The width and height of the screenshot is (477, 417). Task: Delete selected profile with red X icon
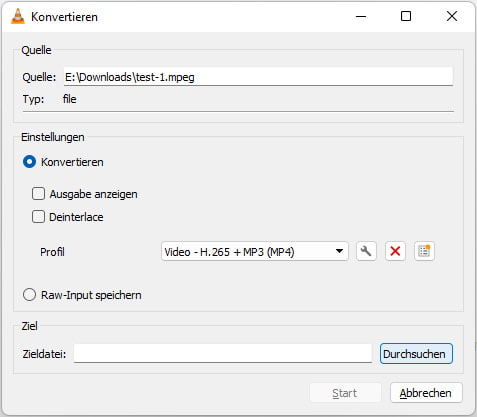pos(395,251)
